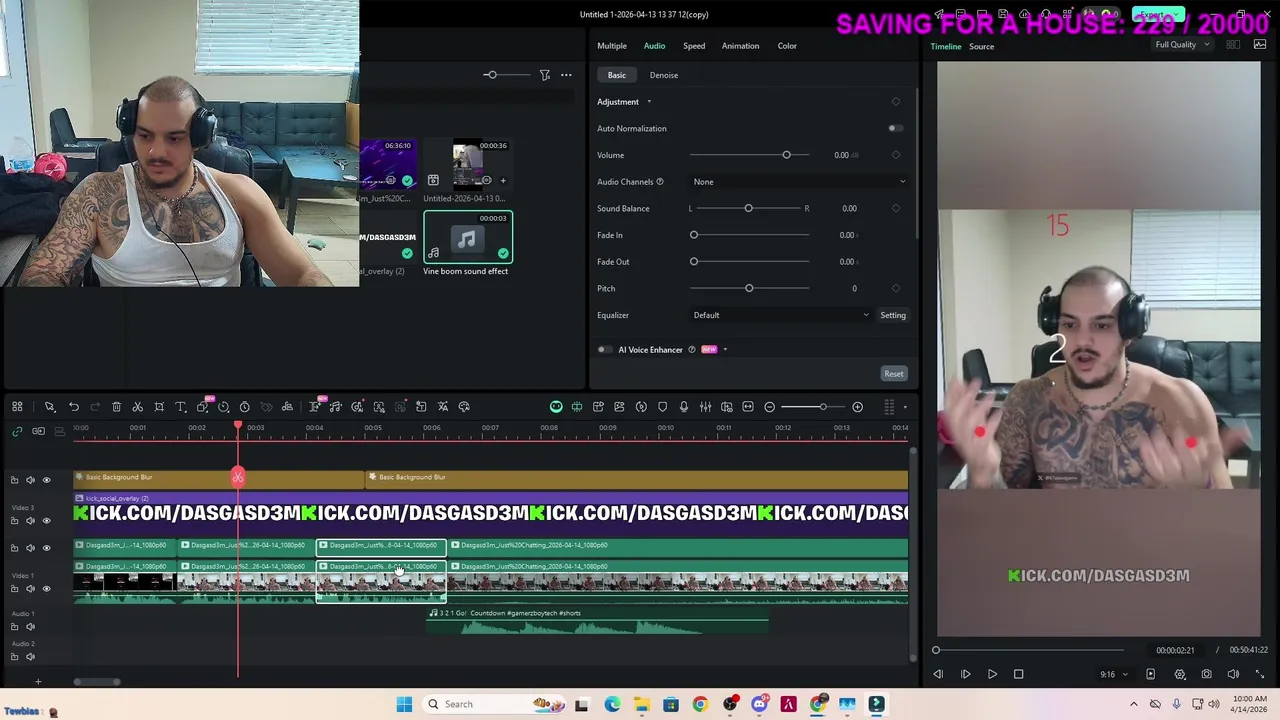This screenshot has height=720, width=1280.
Task: Select the Split scissors tool in timeline toolbar
Action: 138,407
